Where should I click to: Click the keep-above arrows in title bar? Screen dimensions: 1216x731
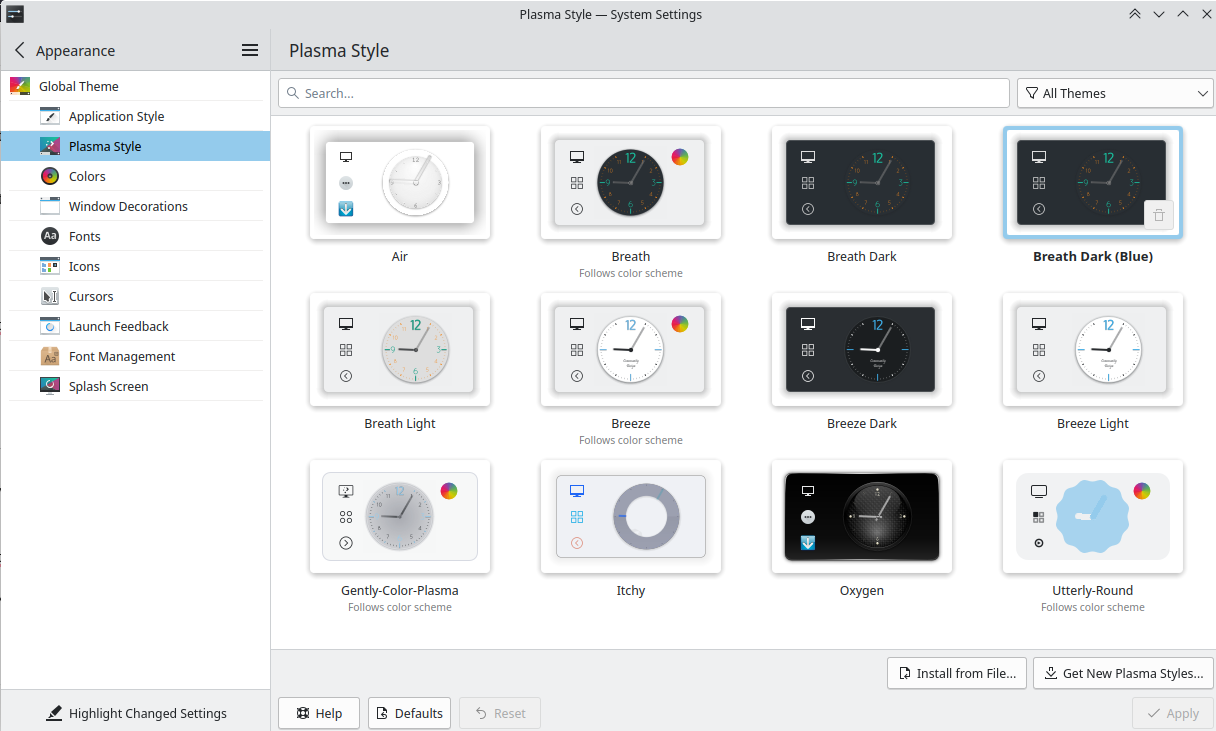coord(1134,14)
